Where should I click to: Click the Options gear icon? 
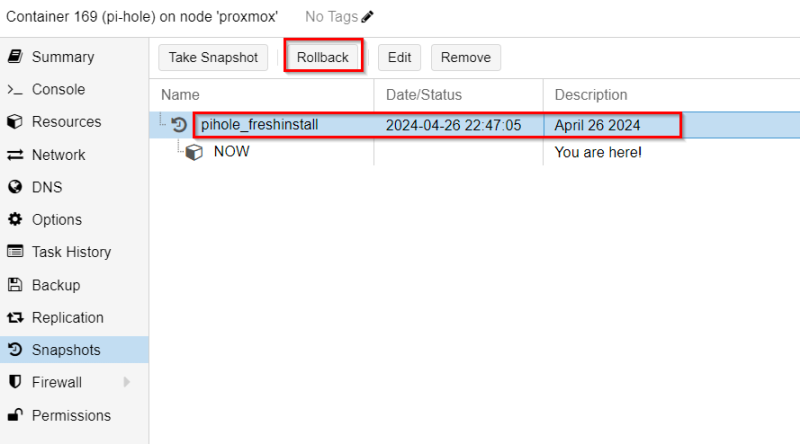pyautogui.click(x=15, y=220)
